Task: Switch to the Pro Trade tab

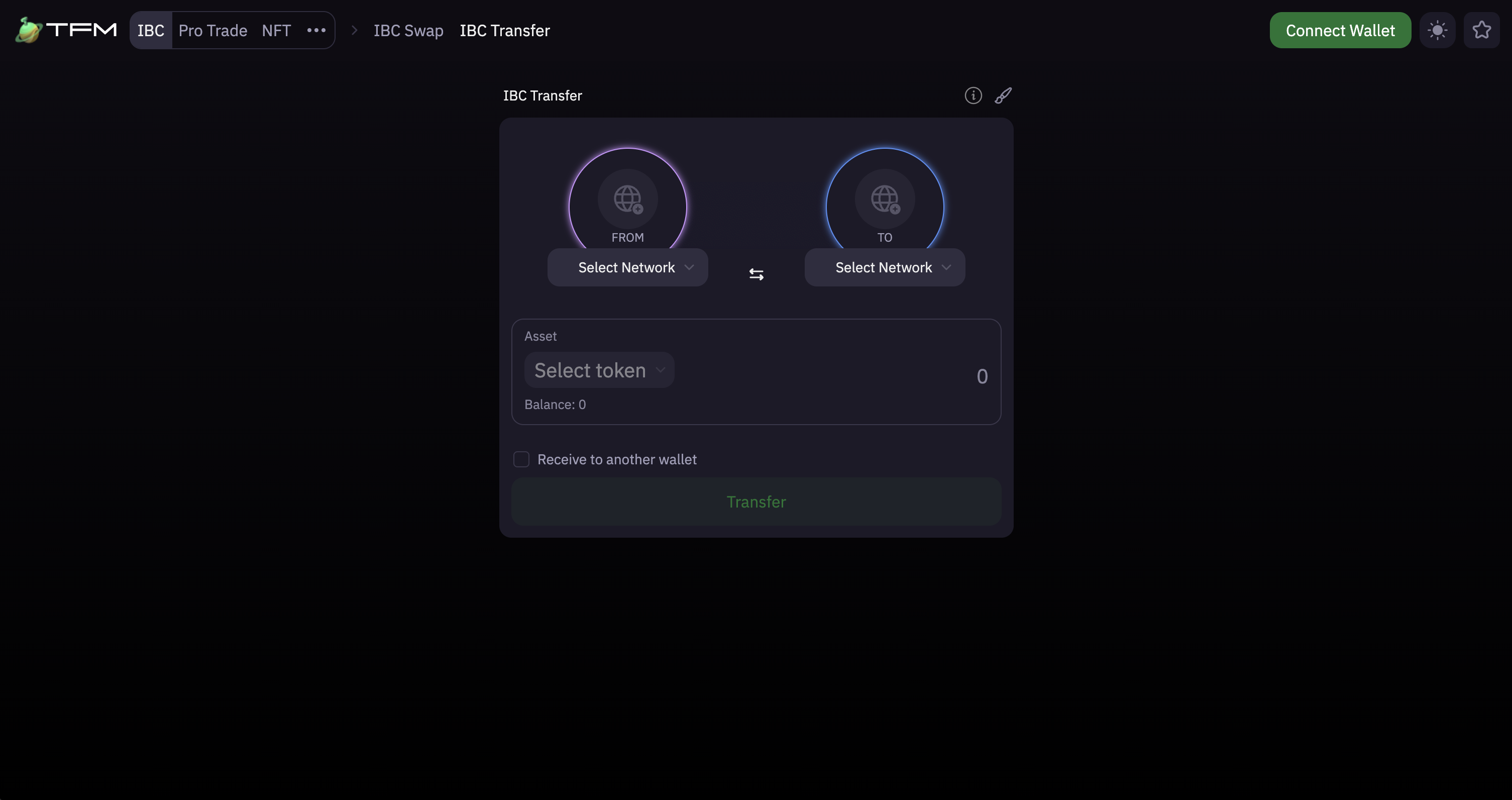Action: click(212, 30)
